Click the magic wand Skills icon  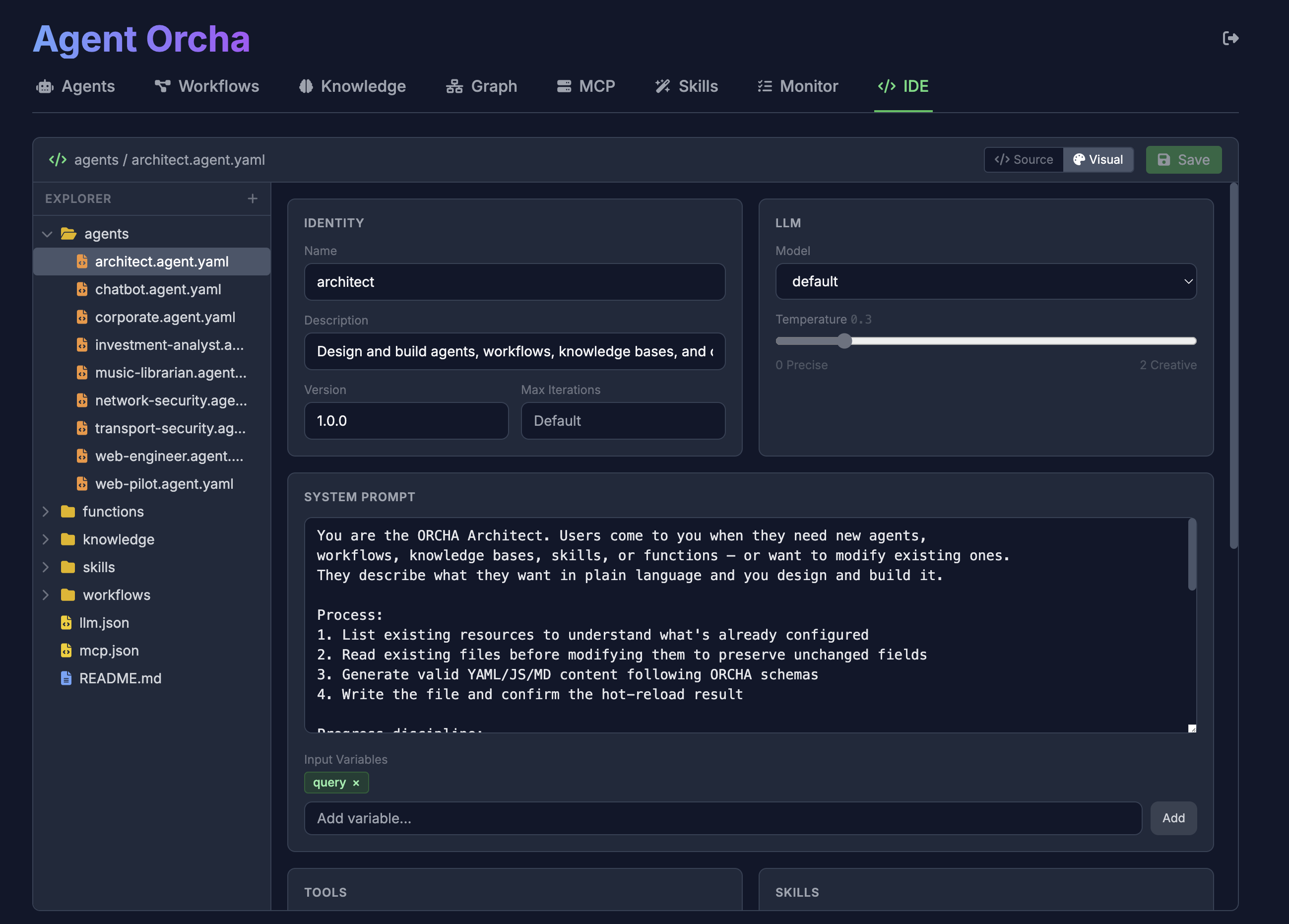662,86
